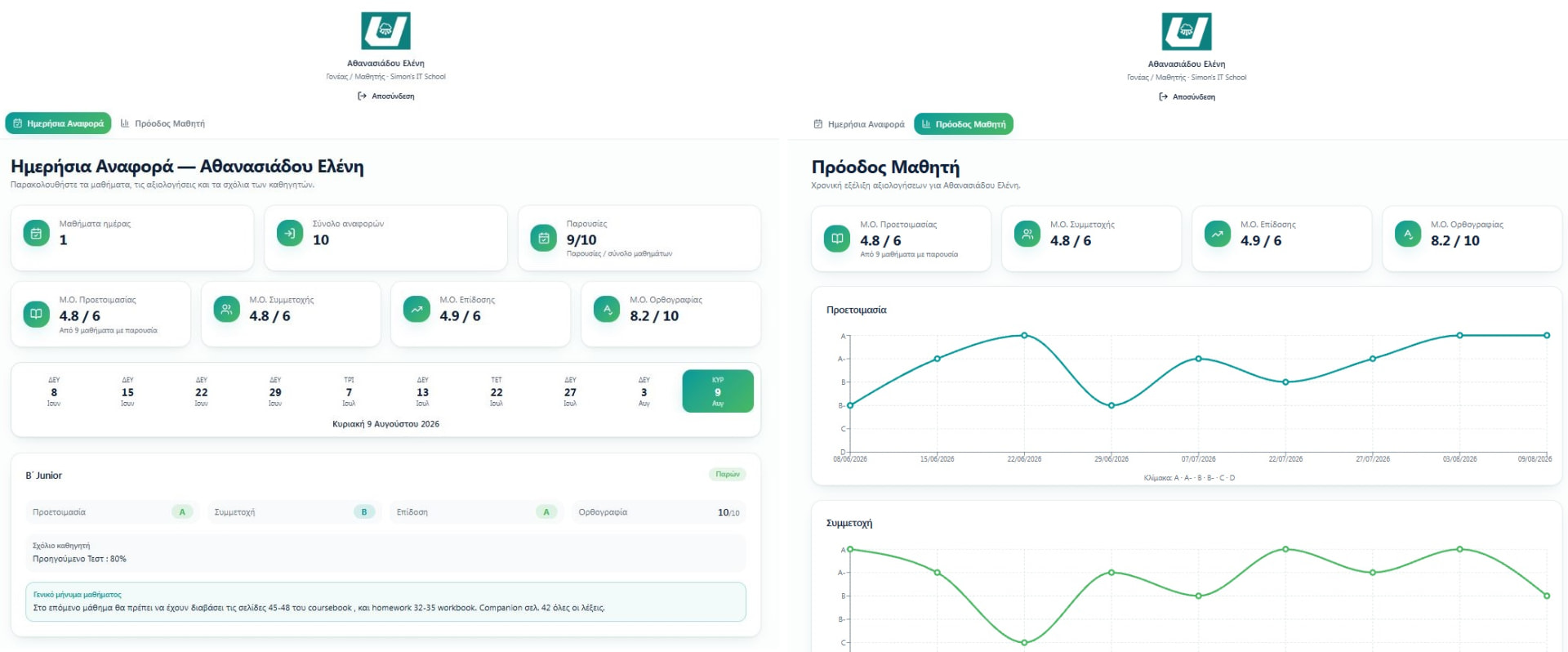This screenshot has height=652, width=1568.
Task: Click the school logo above the Ημερήσια Αναφορά heading
Action: pos(385,31)
